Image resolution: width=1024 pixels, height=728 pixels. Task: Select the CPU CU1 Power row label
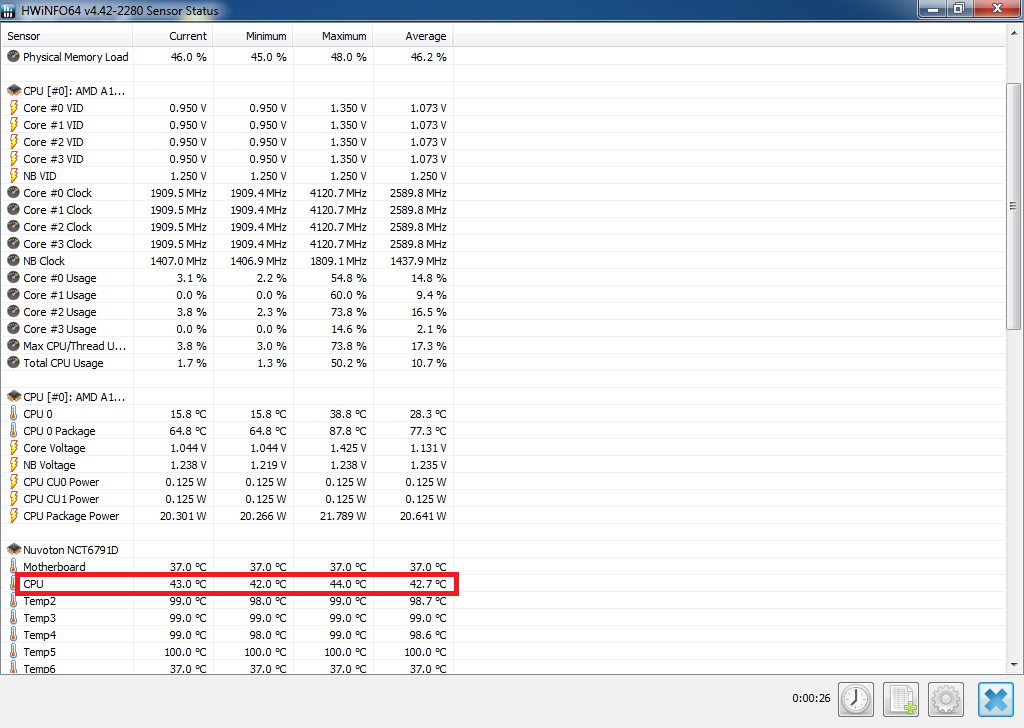61,499
